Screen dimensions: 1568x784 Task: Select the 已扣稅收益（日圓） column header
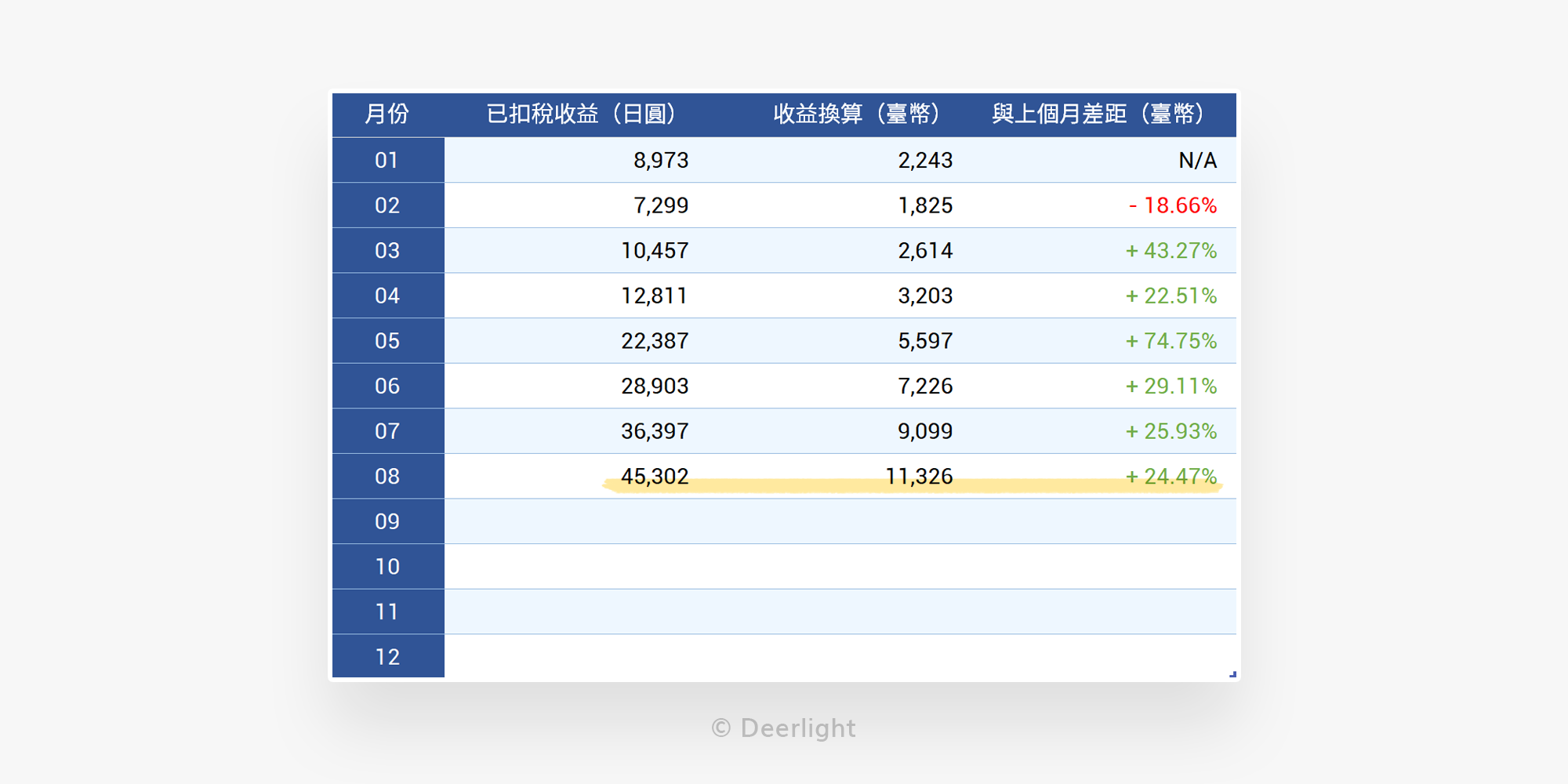(x=582, y=114)
